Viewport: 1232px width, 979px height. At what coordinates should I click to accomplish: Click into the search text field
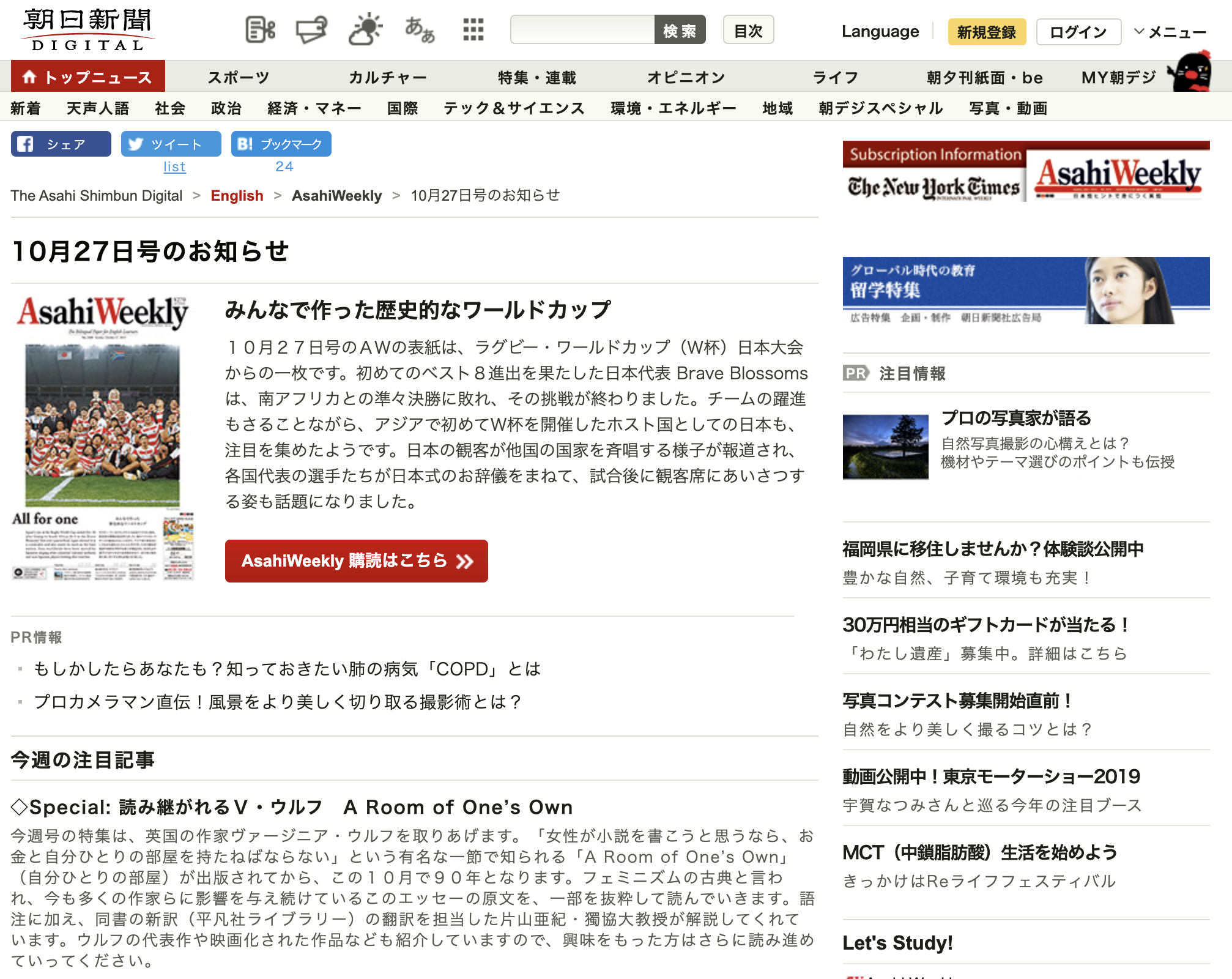(x=582, y=31)
